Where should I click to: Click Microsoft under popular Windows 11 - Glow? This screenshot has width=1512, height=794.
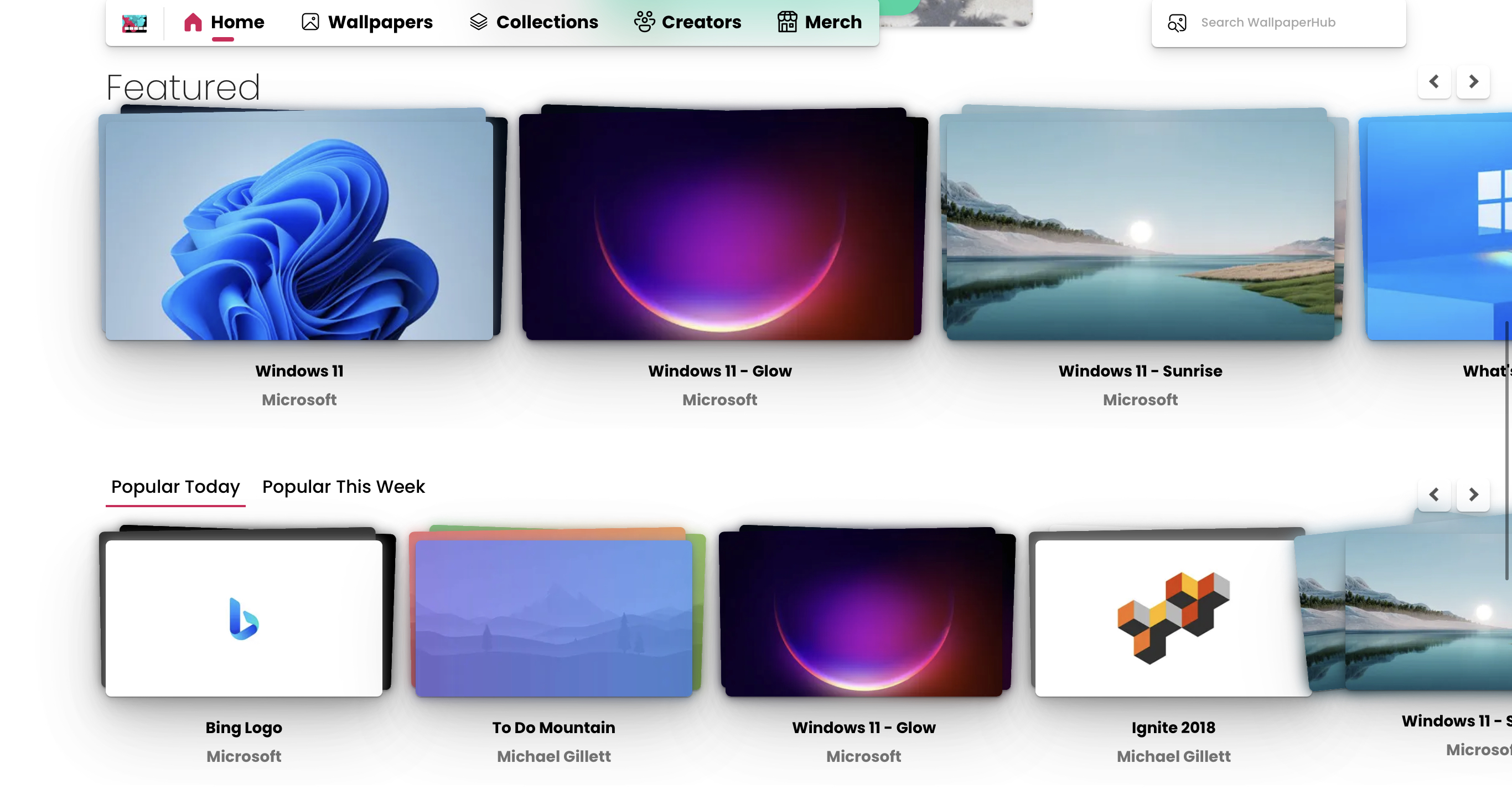pos(864,756)
